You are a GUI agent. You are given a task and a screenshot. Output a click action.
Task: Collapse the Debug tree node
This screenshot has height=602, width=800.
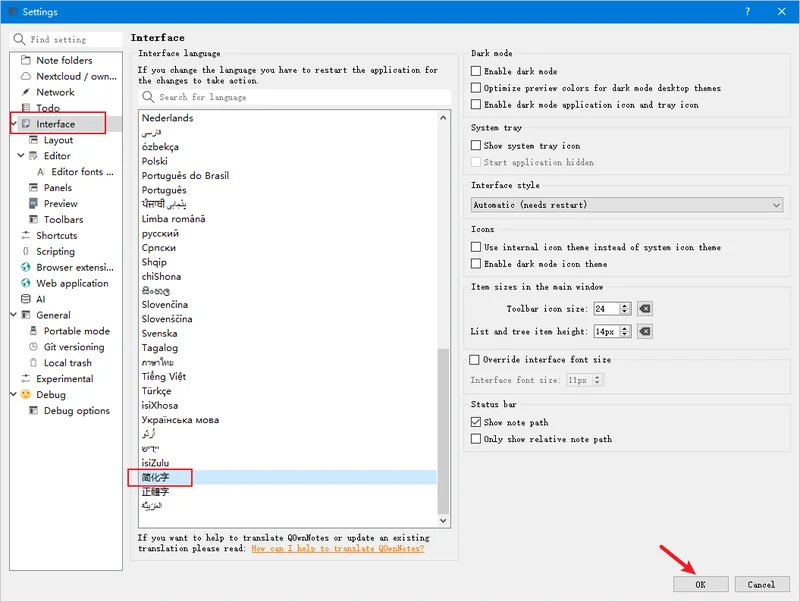click(14, 394)
